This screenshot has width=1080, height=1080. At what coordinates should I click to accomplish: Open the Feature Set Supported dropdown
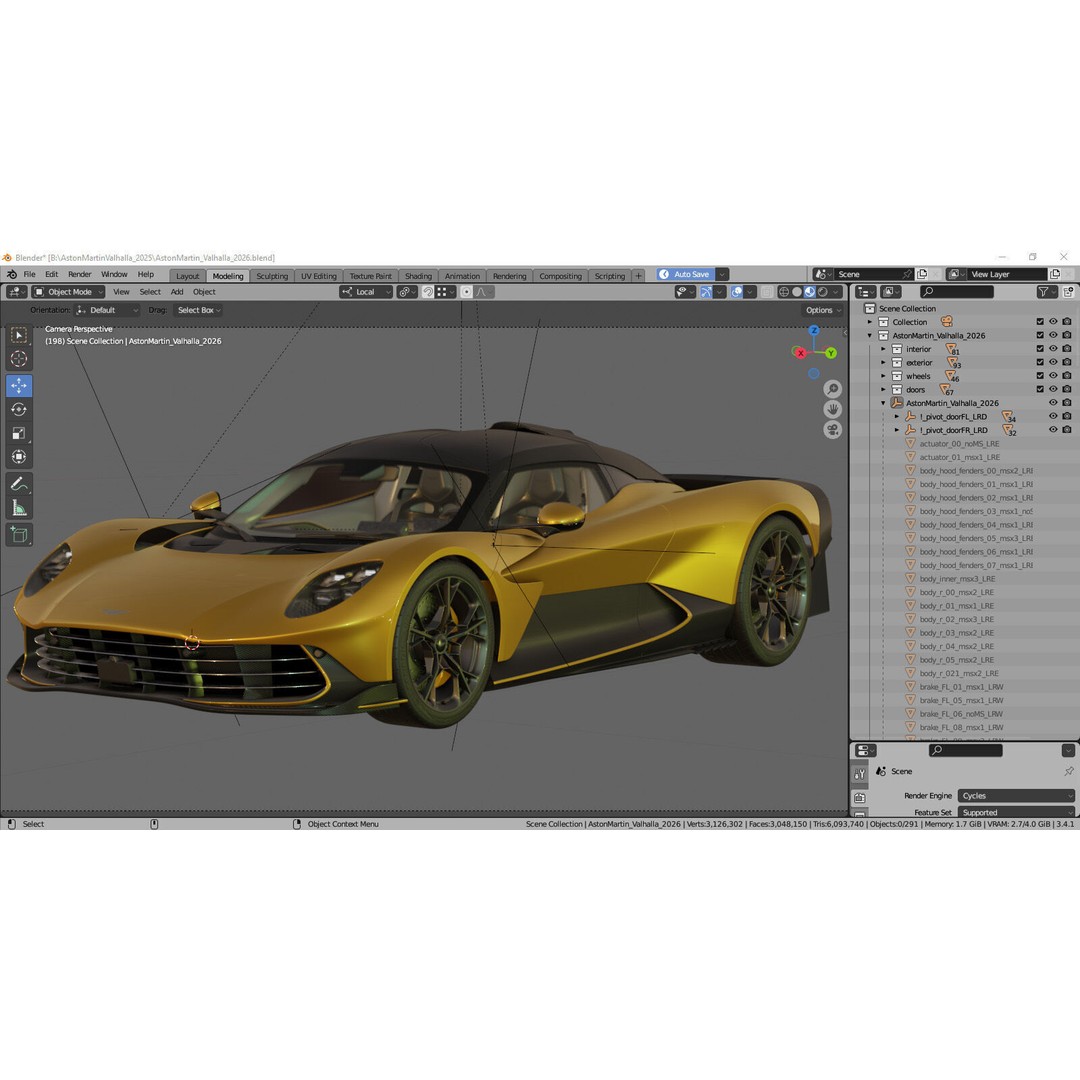(x=1016, y=812)
